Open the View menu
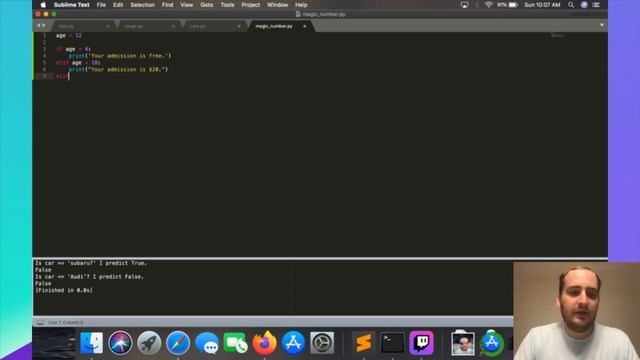 click(x=187, y=5)
